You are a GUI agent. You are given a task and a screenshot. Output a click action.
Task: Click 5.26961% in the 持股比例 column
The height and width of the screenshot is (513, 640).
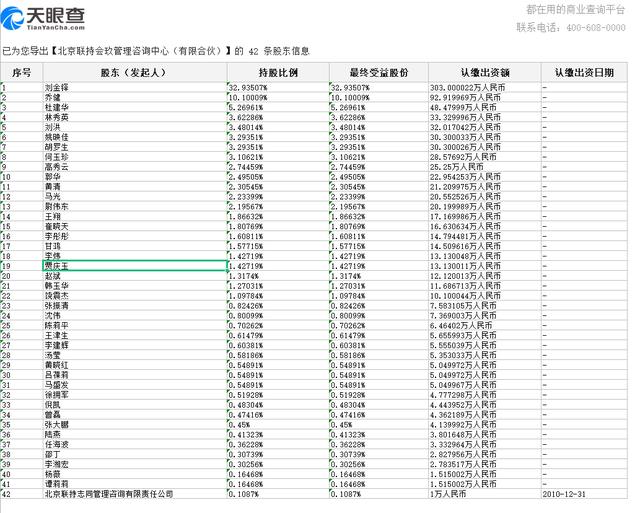[278, 107]
